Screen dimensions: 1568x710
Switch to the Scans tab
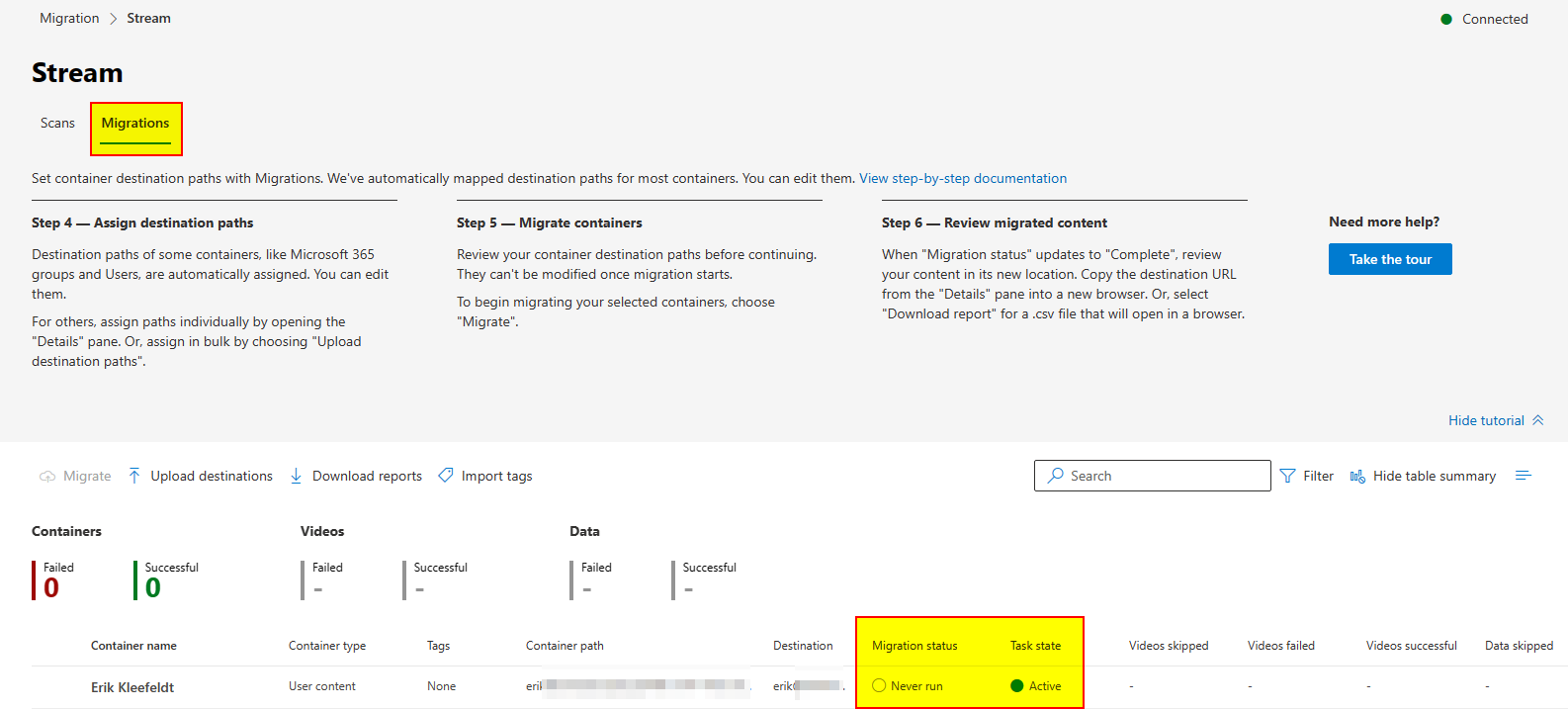point(57,124)
